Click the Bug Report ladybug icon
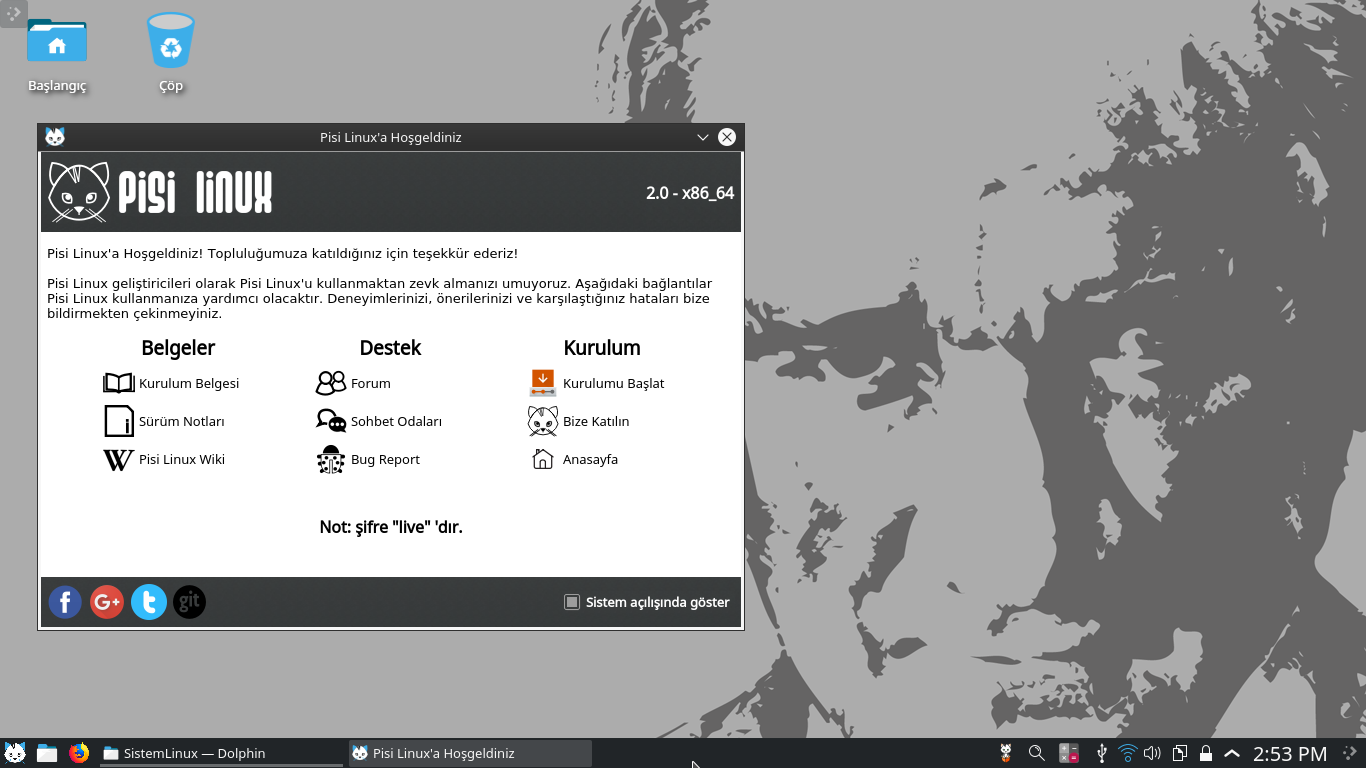 pos(331,459)
